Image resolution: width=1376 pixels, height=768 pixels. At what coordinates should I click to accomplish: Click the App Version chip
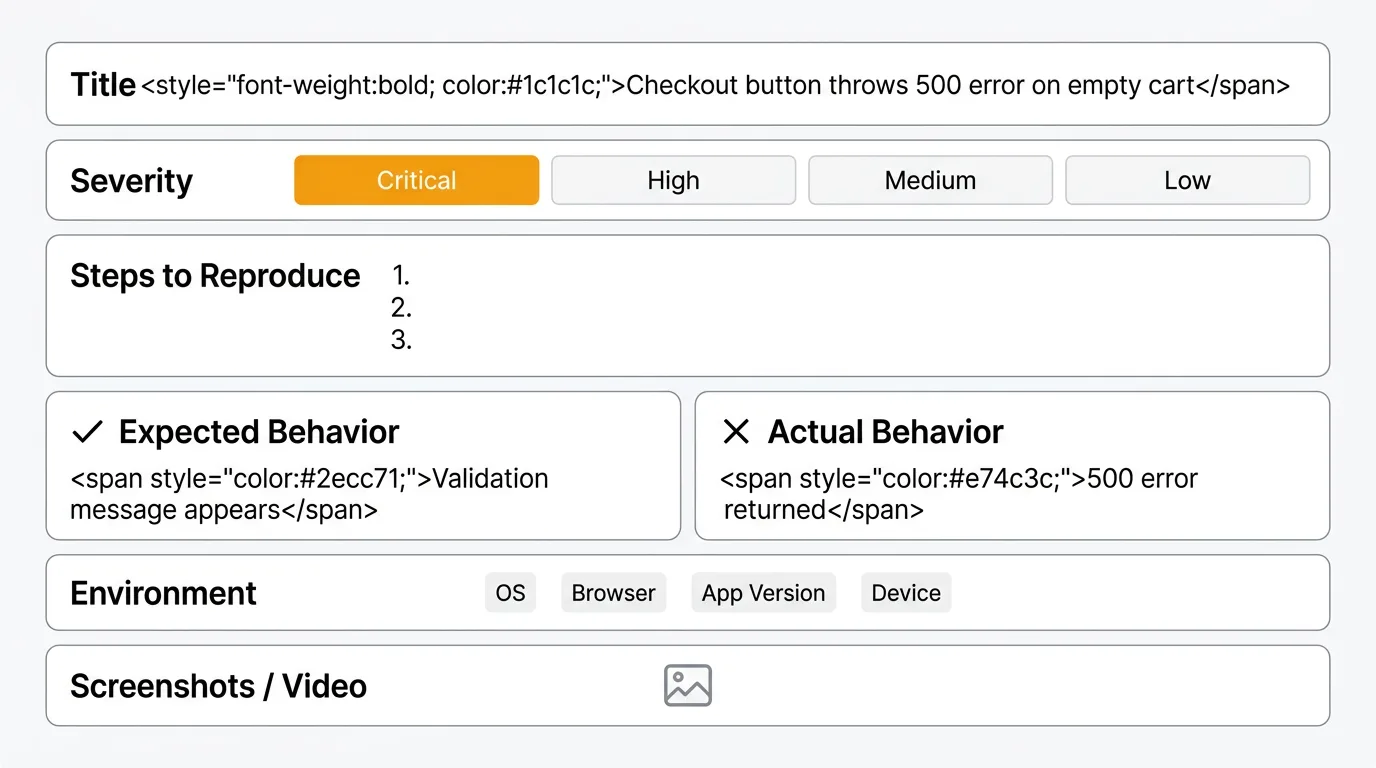click(763, 592)
